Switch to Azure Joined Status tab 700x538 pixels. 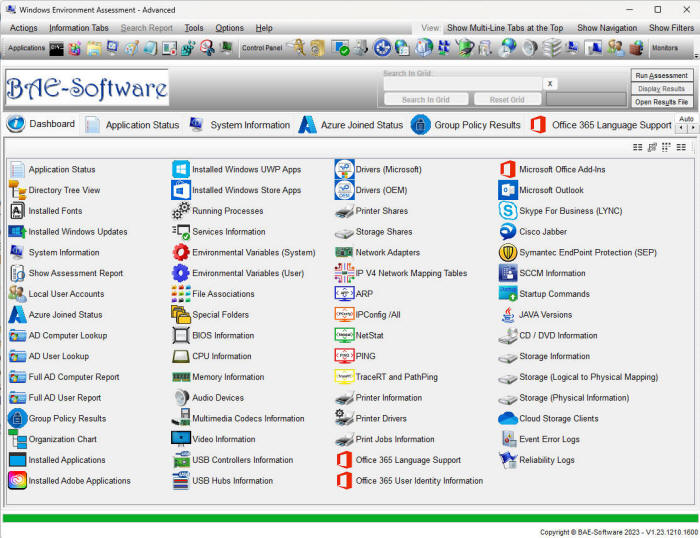[351, 125]
